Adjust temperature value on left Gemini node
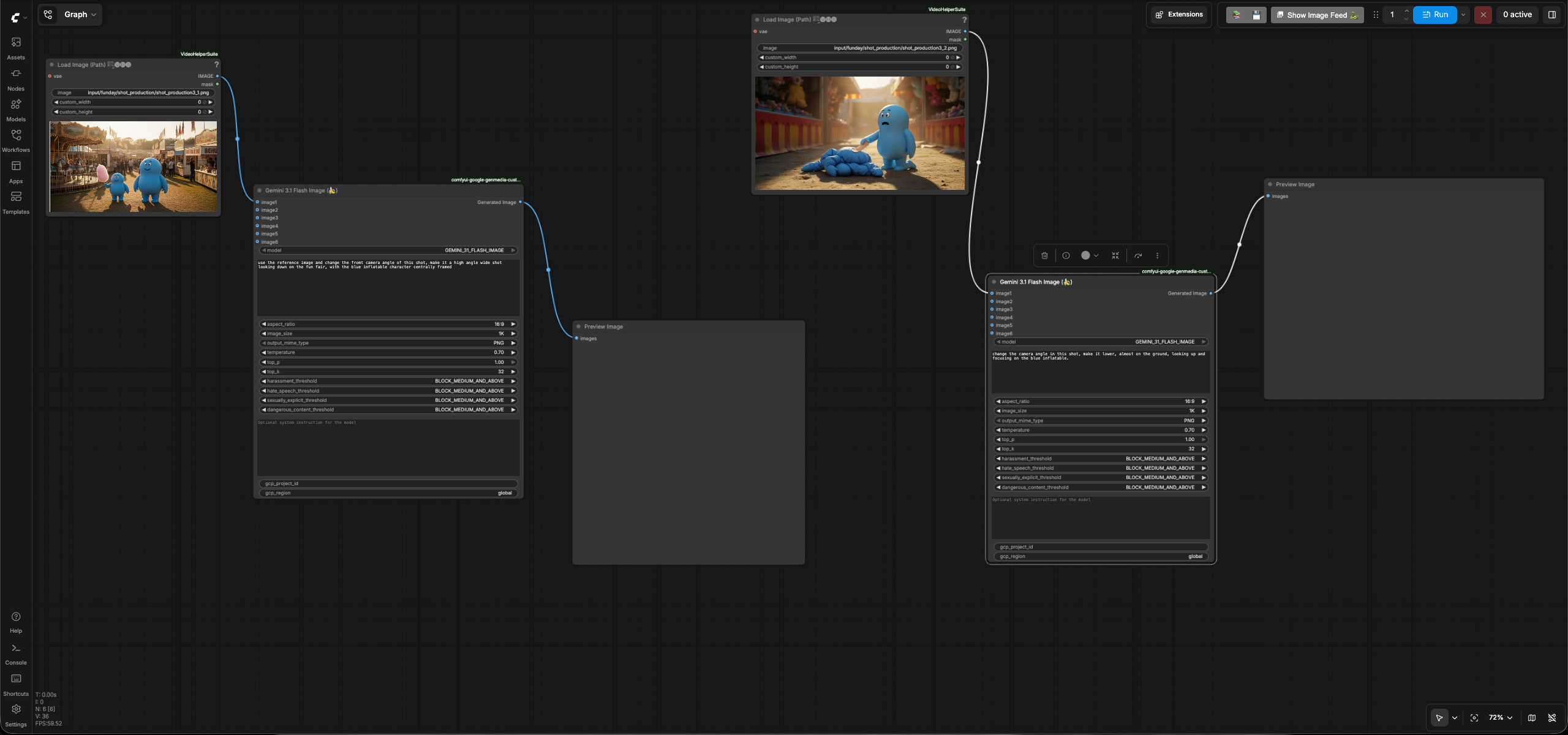The width and height of the screenshot is (1568, 735). pos(389,352)
